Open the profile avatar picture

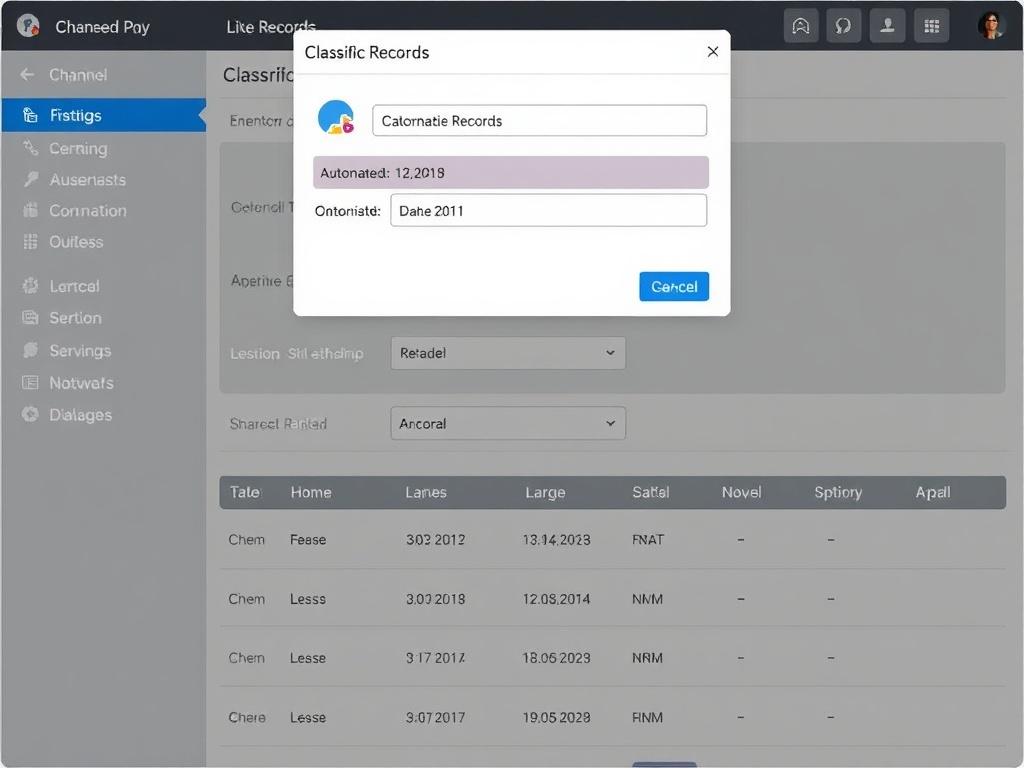(990, 26)
